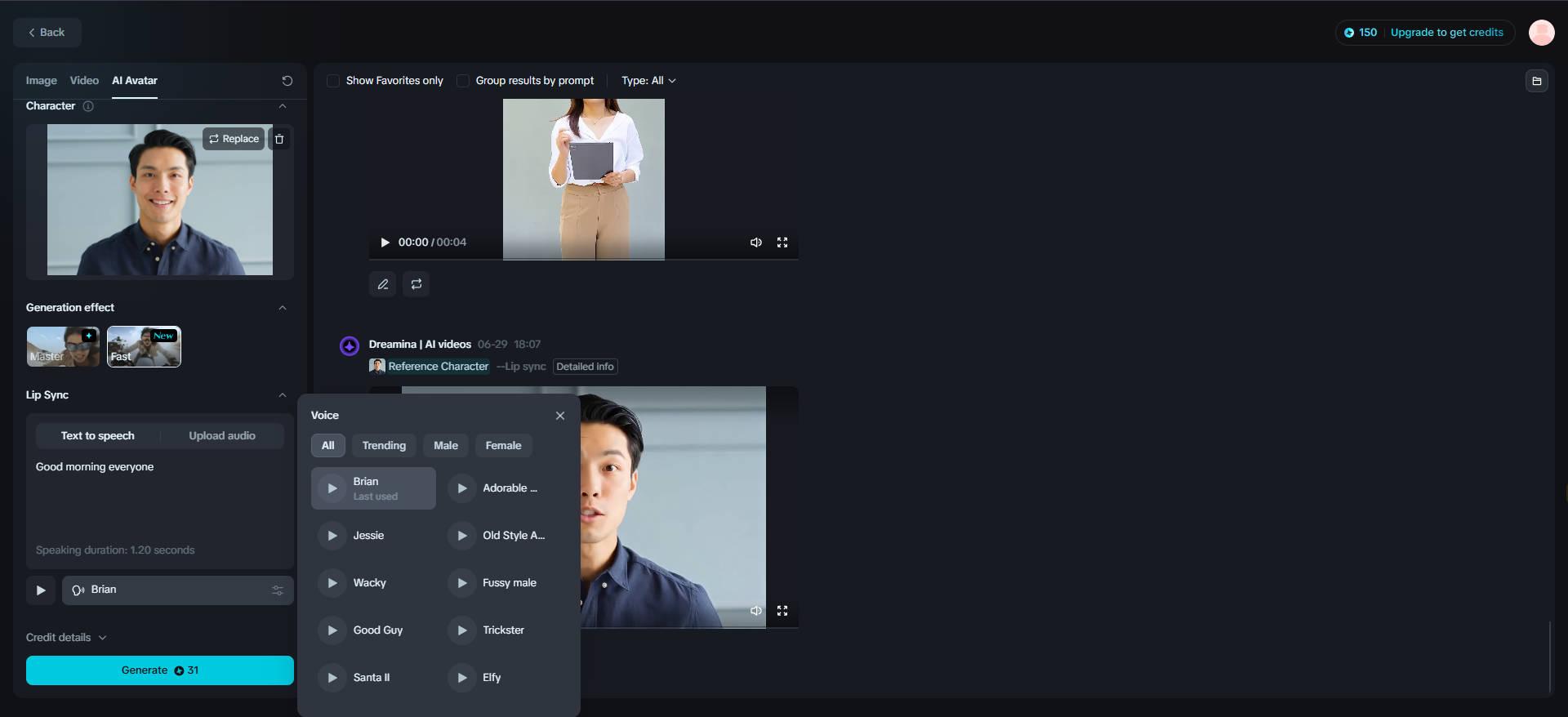Image resolution: width=1568 pixels, height=717 pixels.
Task: Click the Dreamina logo icon
Action: click(350, 346)
